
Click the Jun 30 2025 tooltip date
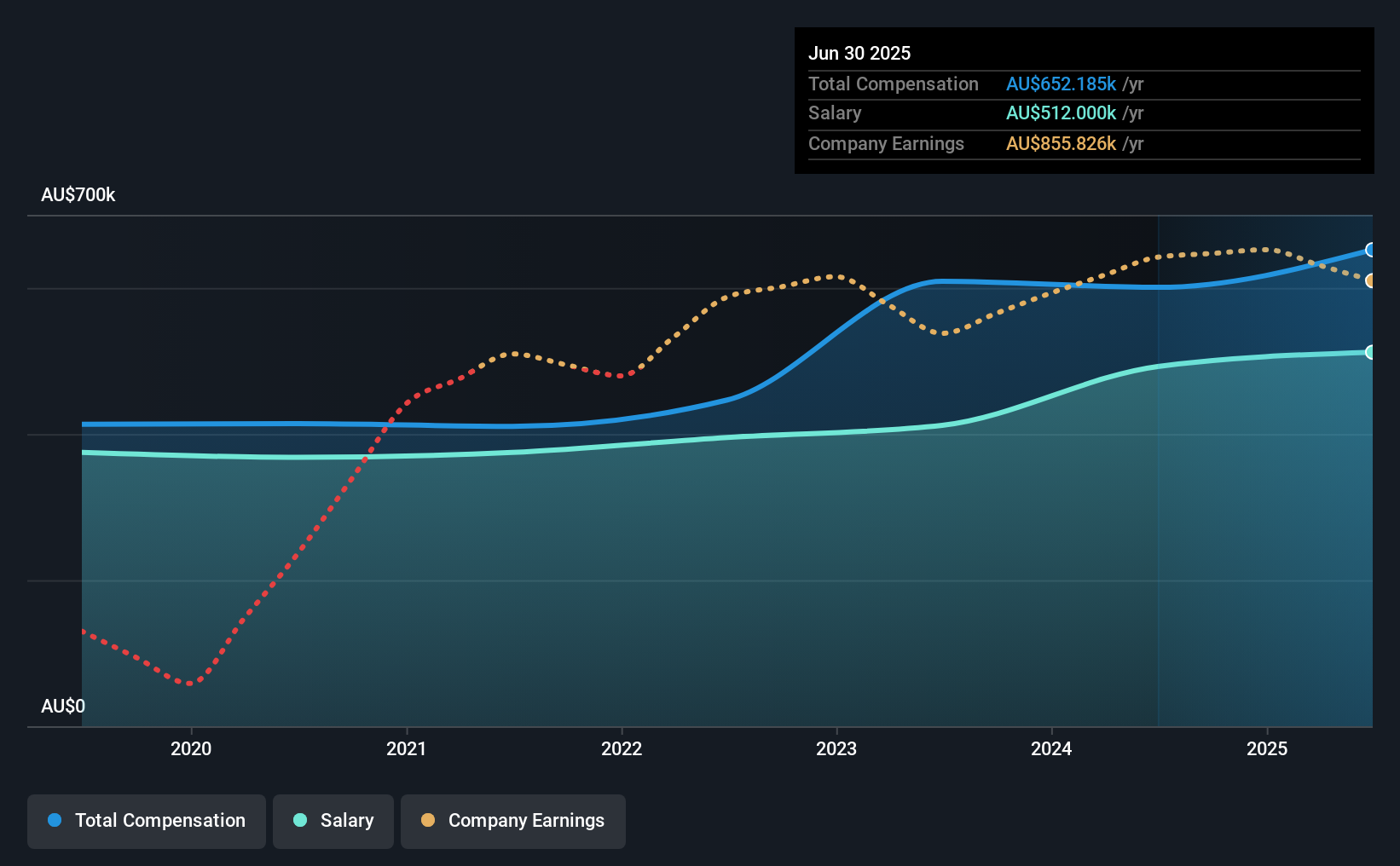[859, 54]
